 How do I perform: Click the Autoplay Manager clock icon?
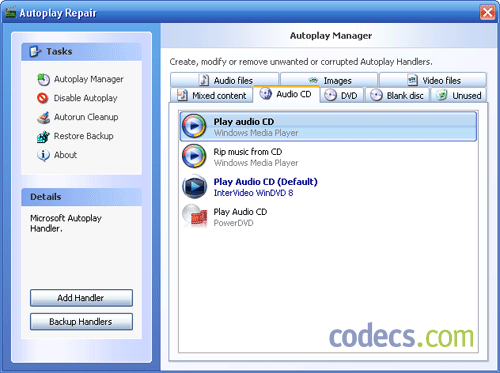[43, 79]
